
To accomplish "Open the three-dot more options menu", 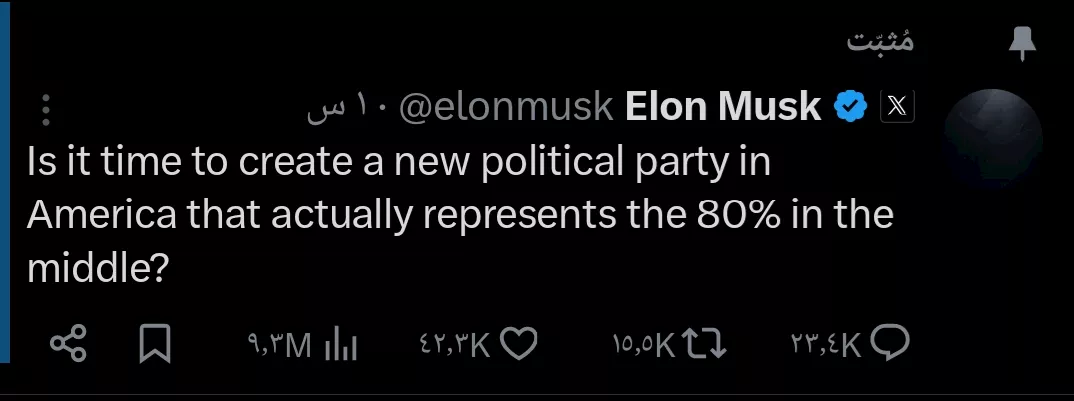I will (46, 109).
